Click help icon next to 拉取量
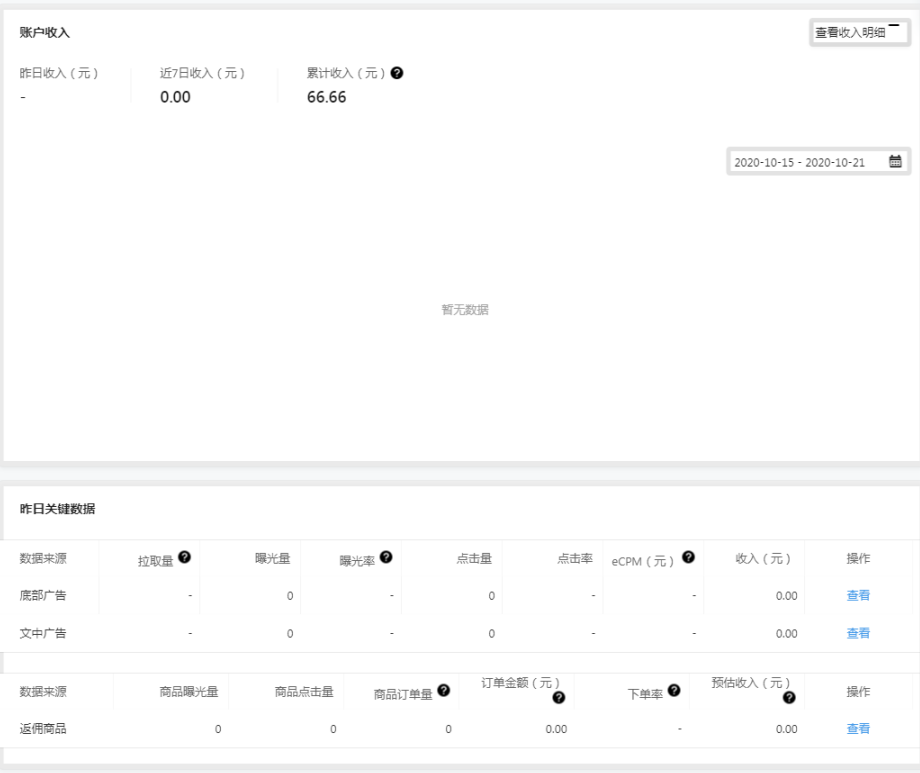920x773 pixels. click(x=184, y=557)
